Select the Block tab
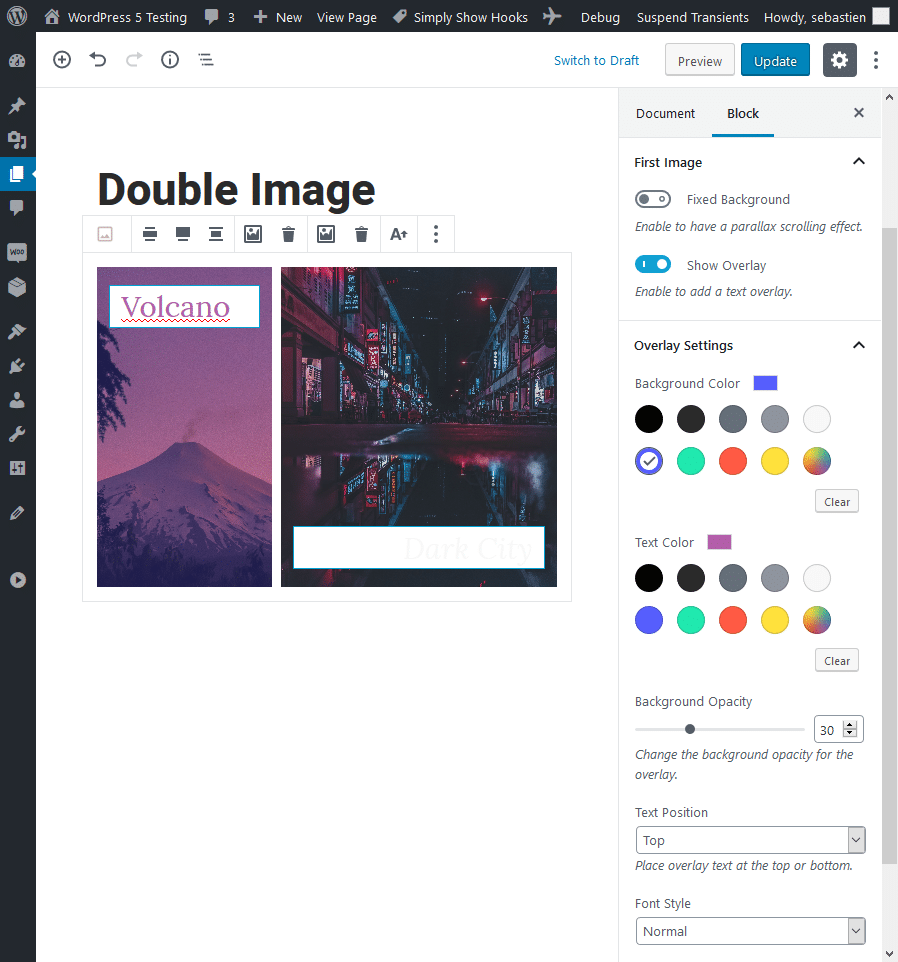Image resolution: width=898 pixels, height=962 pixels. point(743,114)
